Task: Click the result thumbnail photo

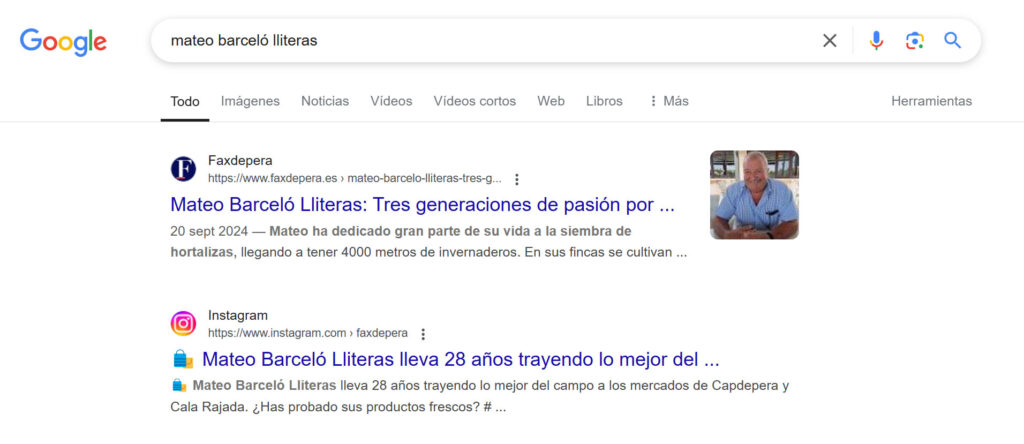Action: (754, 195)
